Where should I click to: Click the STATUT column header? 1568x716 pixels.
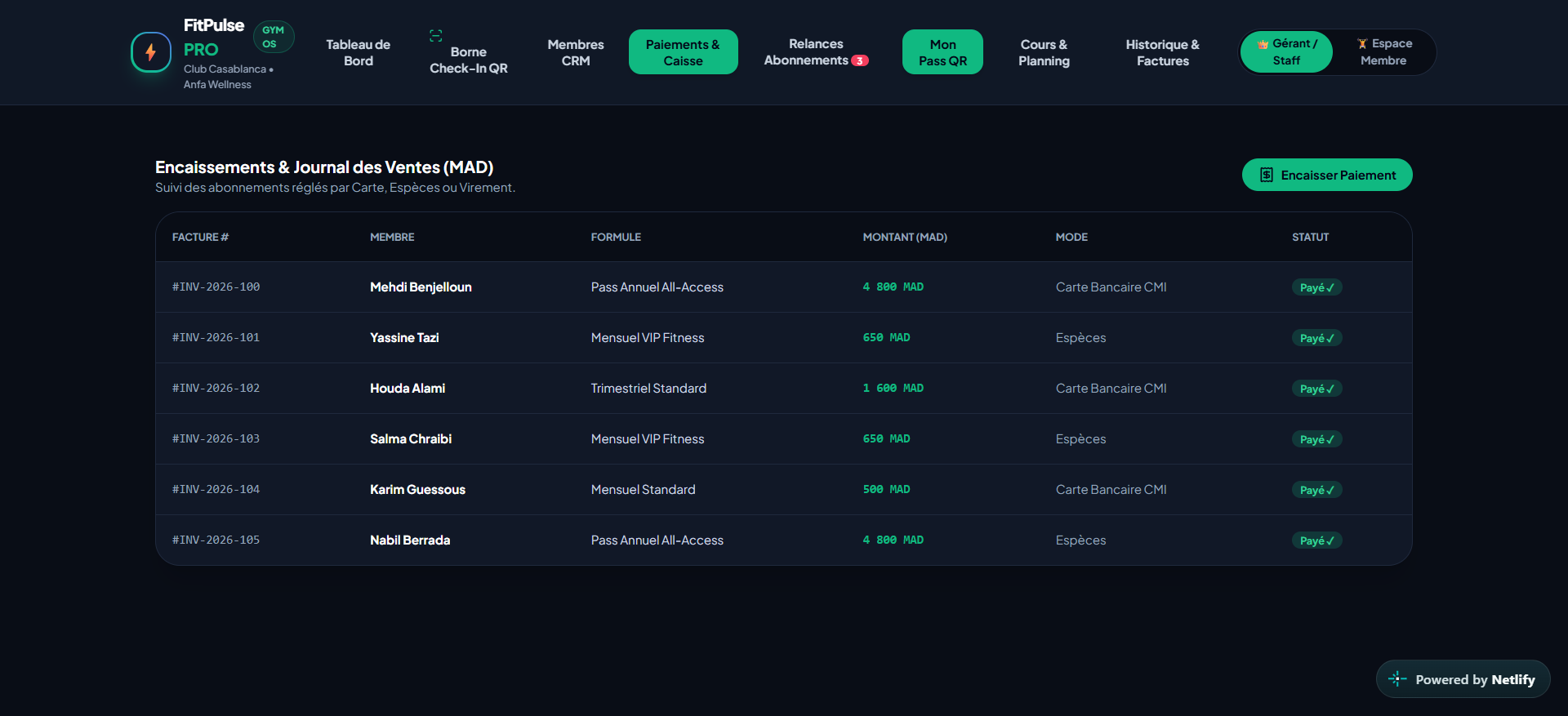(1310, 237)
